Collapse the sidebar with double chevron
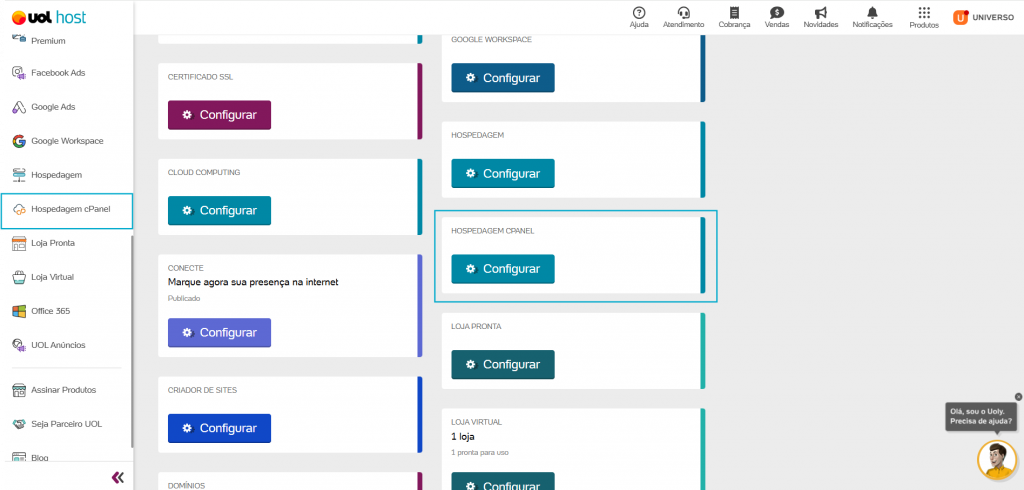1024x490 pixels. click(x=118, y=478)
